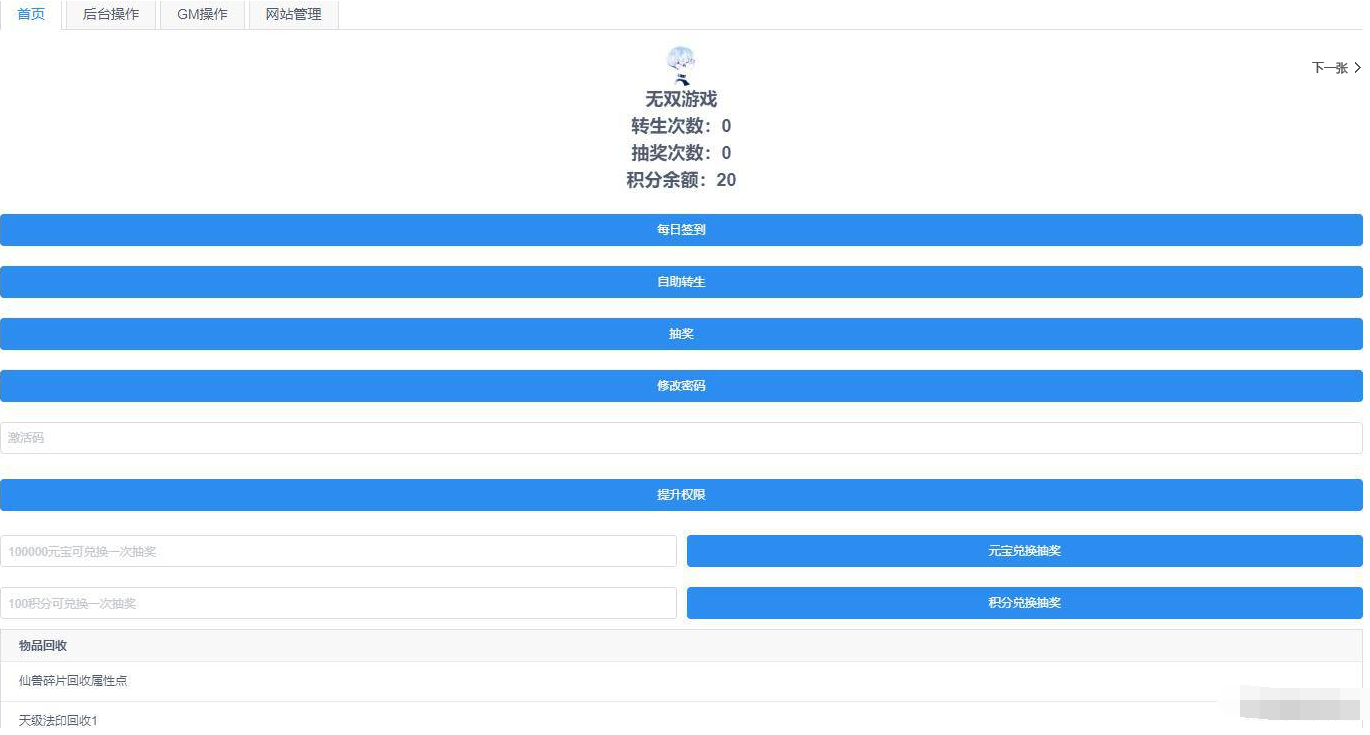This screenshot has height=735, width=1370.
Task: Select 仙兽碎片回收属性点 list item
Action: pyautogui.click(x=73, y=681)
